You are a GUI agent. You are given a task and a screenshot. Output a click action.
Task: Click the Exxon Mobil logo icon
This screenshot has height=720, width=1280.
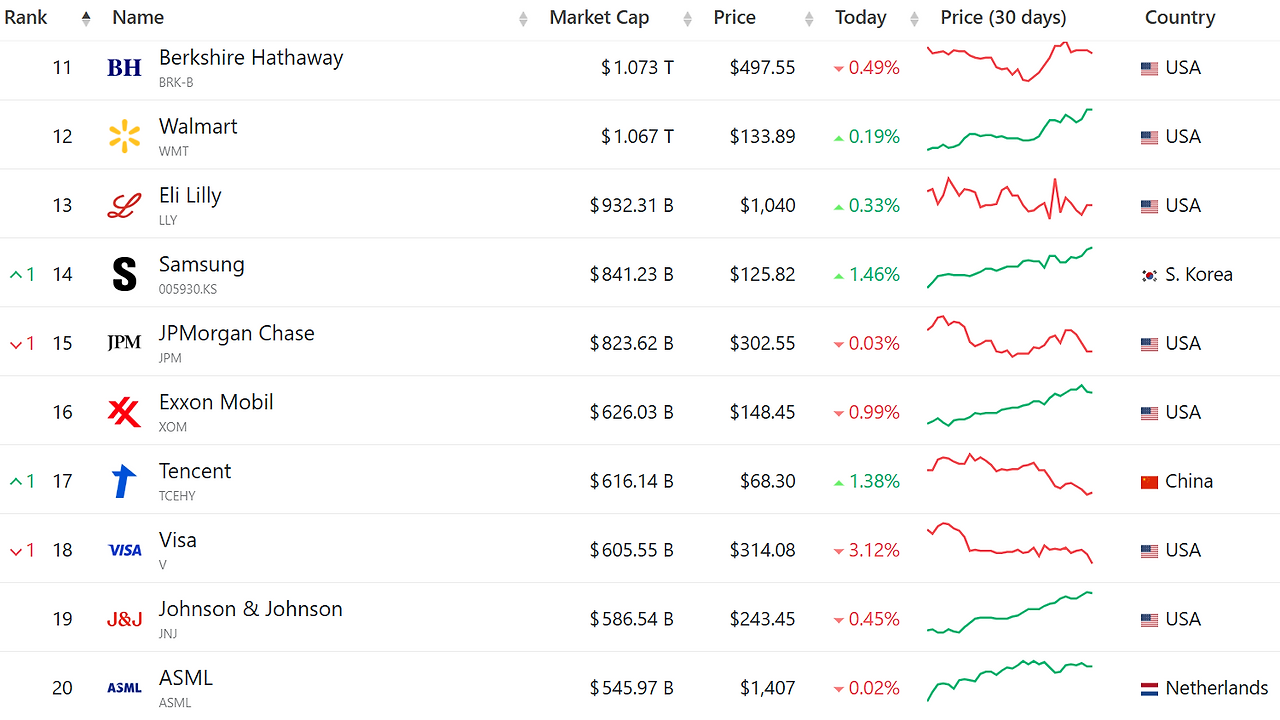pyautogui.click(x=124, y=412)
